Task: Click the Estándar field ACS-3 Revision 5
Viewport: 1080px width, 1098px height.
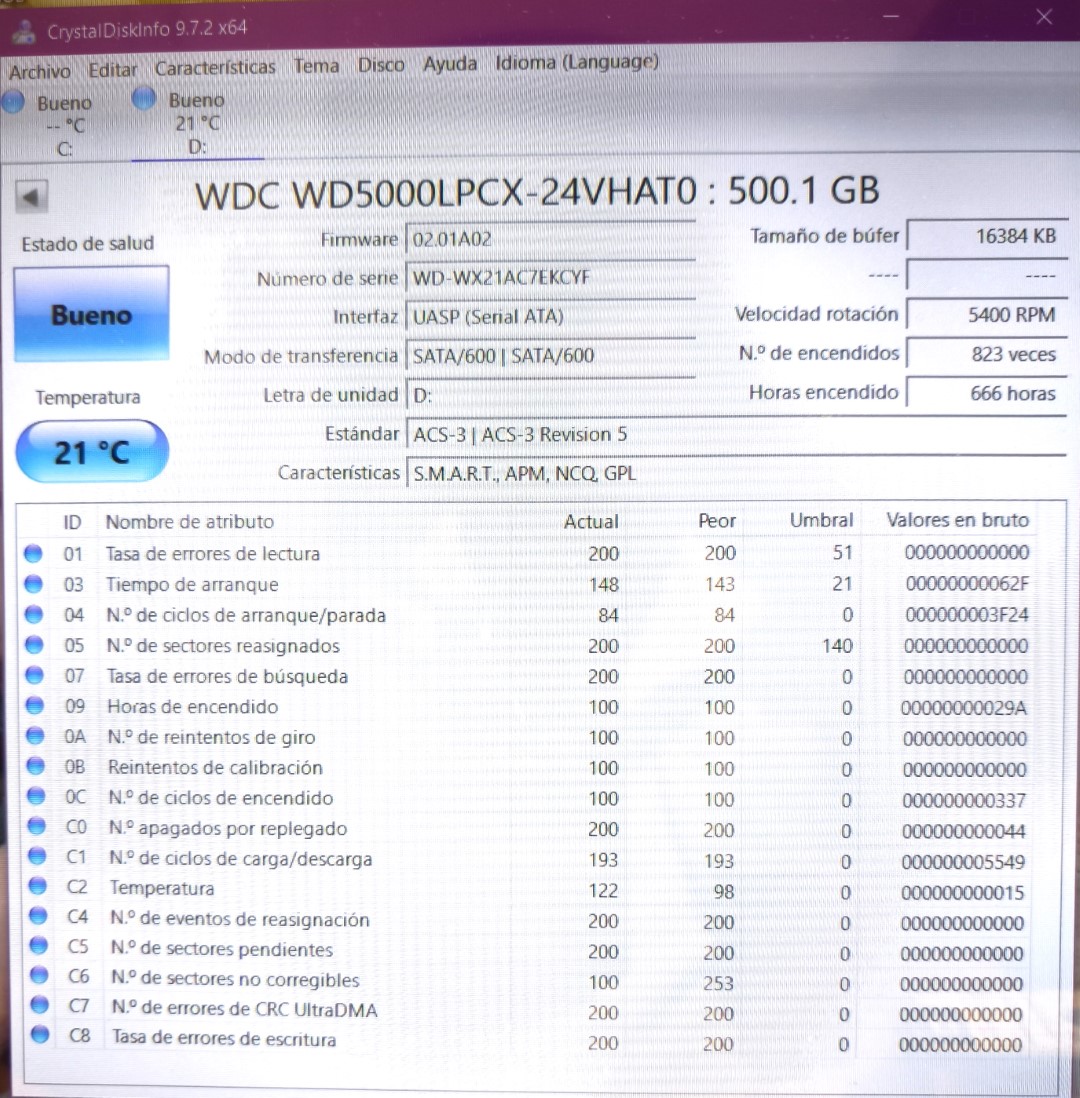Action: pos(736,434)
